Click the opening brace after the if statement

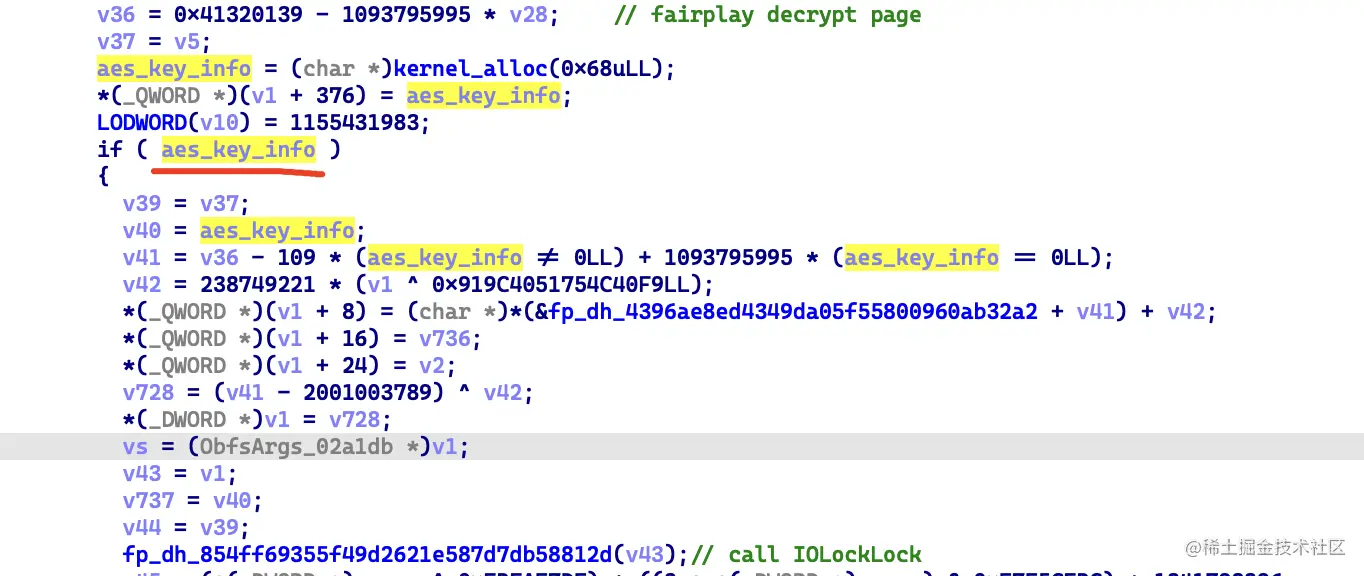click(x=103, y=177)
